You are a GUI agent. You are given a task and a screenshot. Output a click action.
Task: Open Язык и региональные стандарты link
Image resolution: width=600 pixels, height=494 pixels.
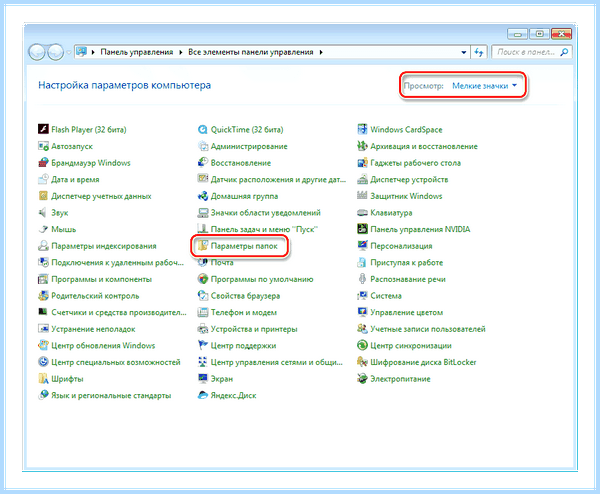point(111,396)
